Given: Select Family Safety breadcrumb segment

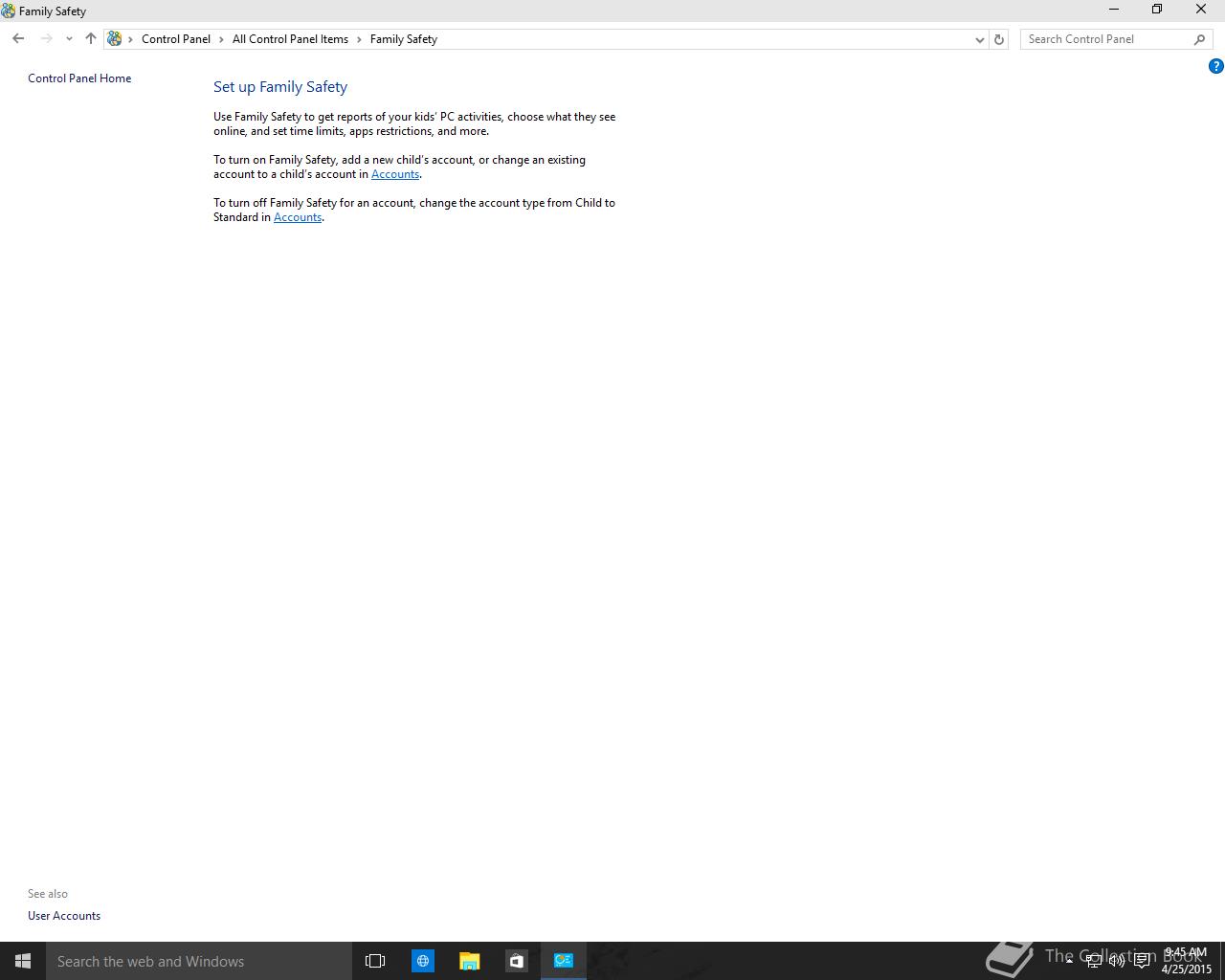Looking at the screenshot, I should tap(404, 39).
